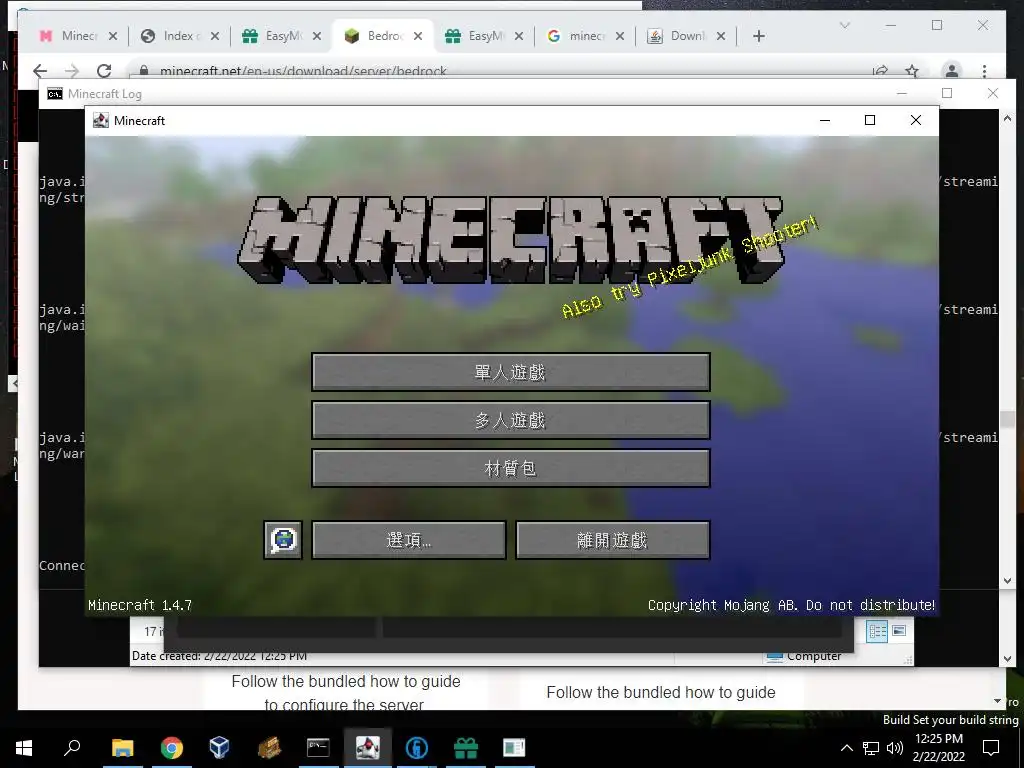Click the minecraft.net URL in the address bar

pyautogui.click(x=303, y=71)
